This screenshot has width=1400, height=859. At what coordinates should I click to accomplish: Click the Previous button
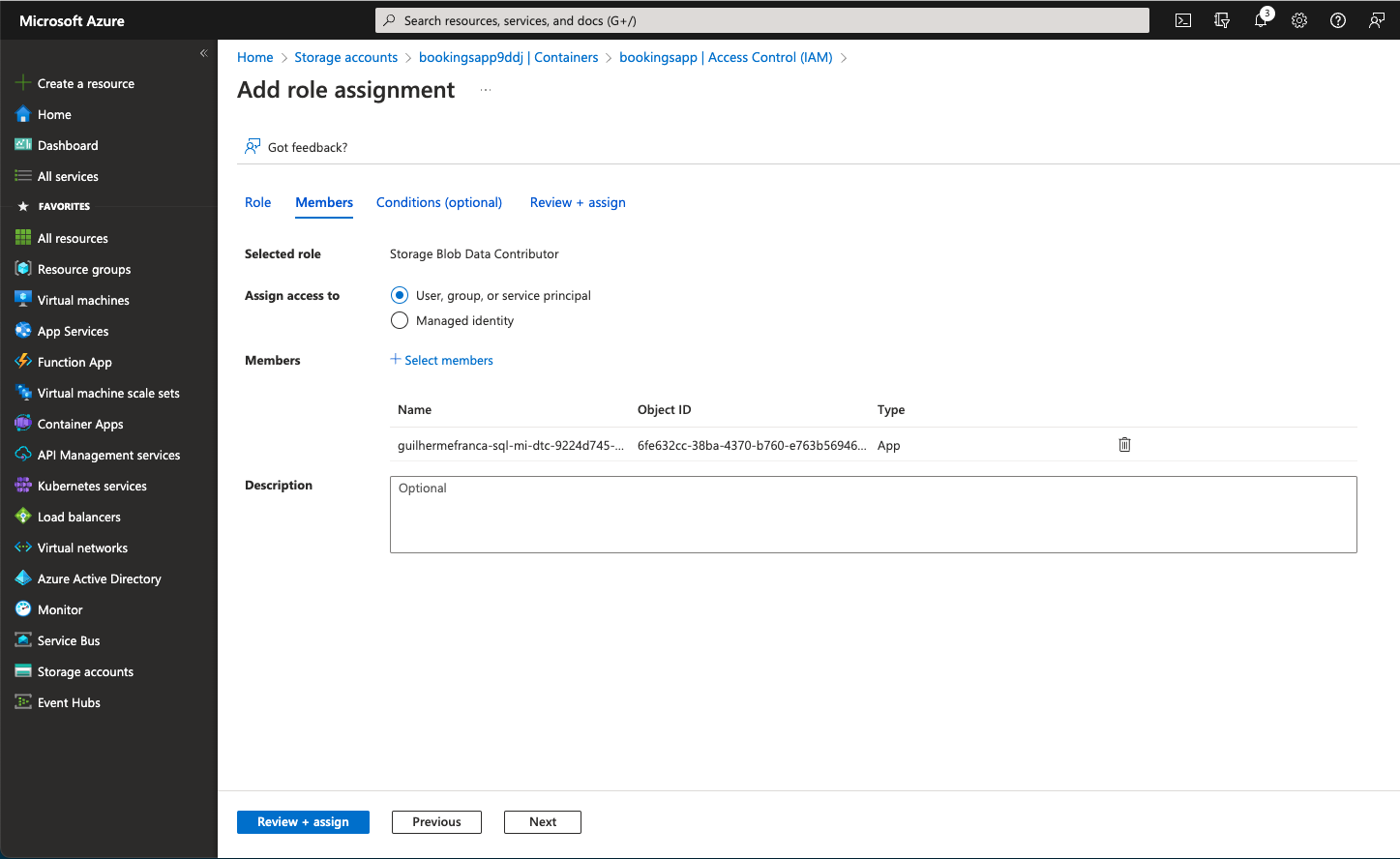(436, 822)
